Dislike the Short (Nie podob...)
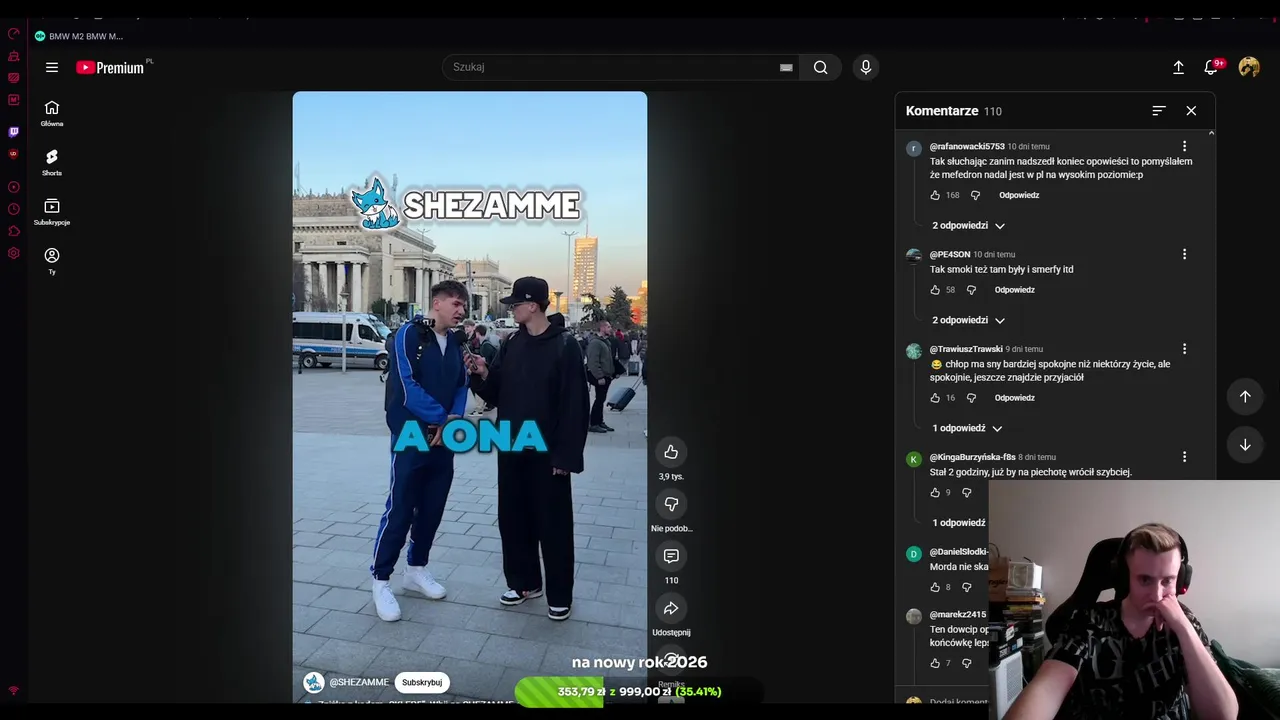Image resolution: width=1280 pixels, height=720 pixels. pos(671,504)
